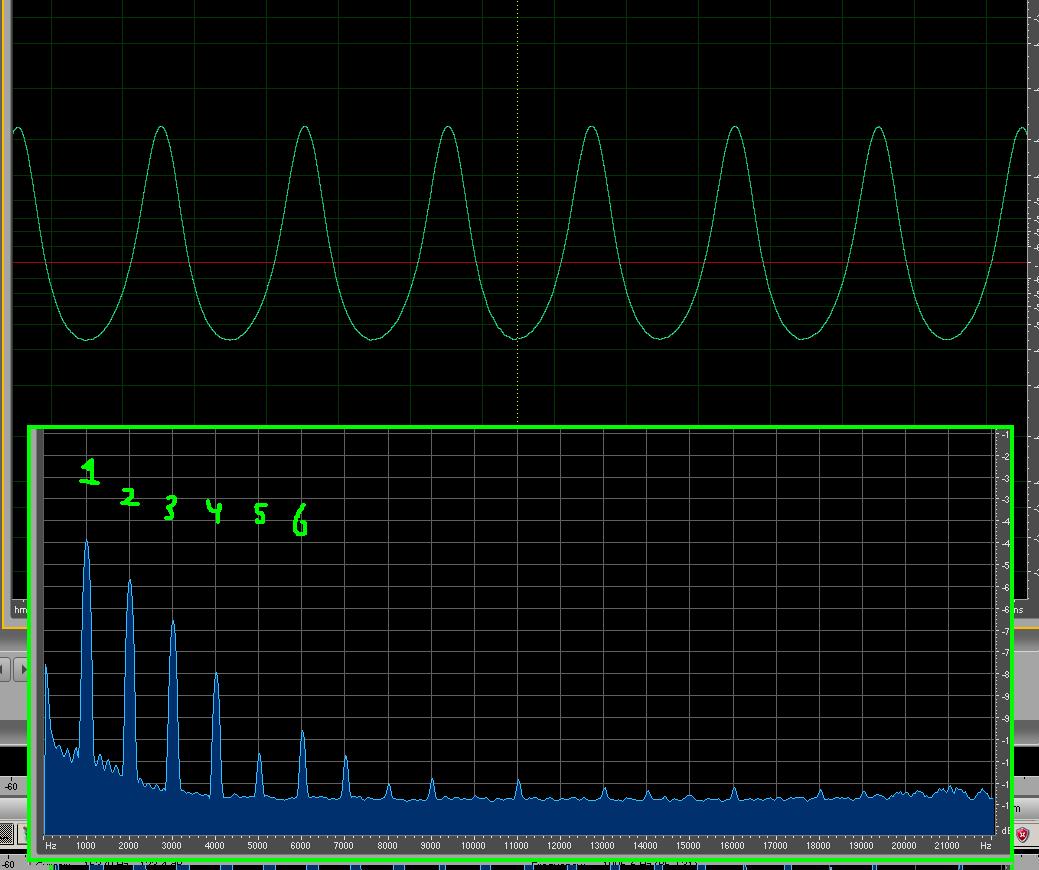
Task: Click the play arrow transport button
Action: pos(21,669)
